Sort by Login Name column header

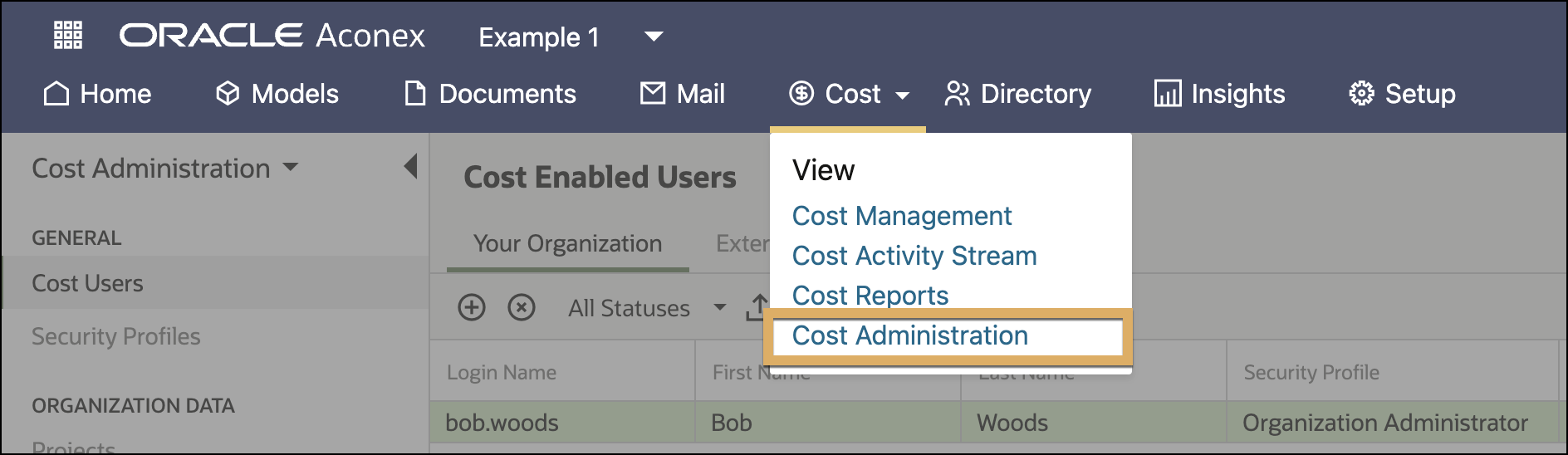(x=502, y=373)
